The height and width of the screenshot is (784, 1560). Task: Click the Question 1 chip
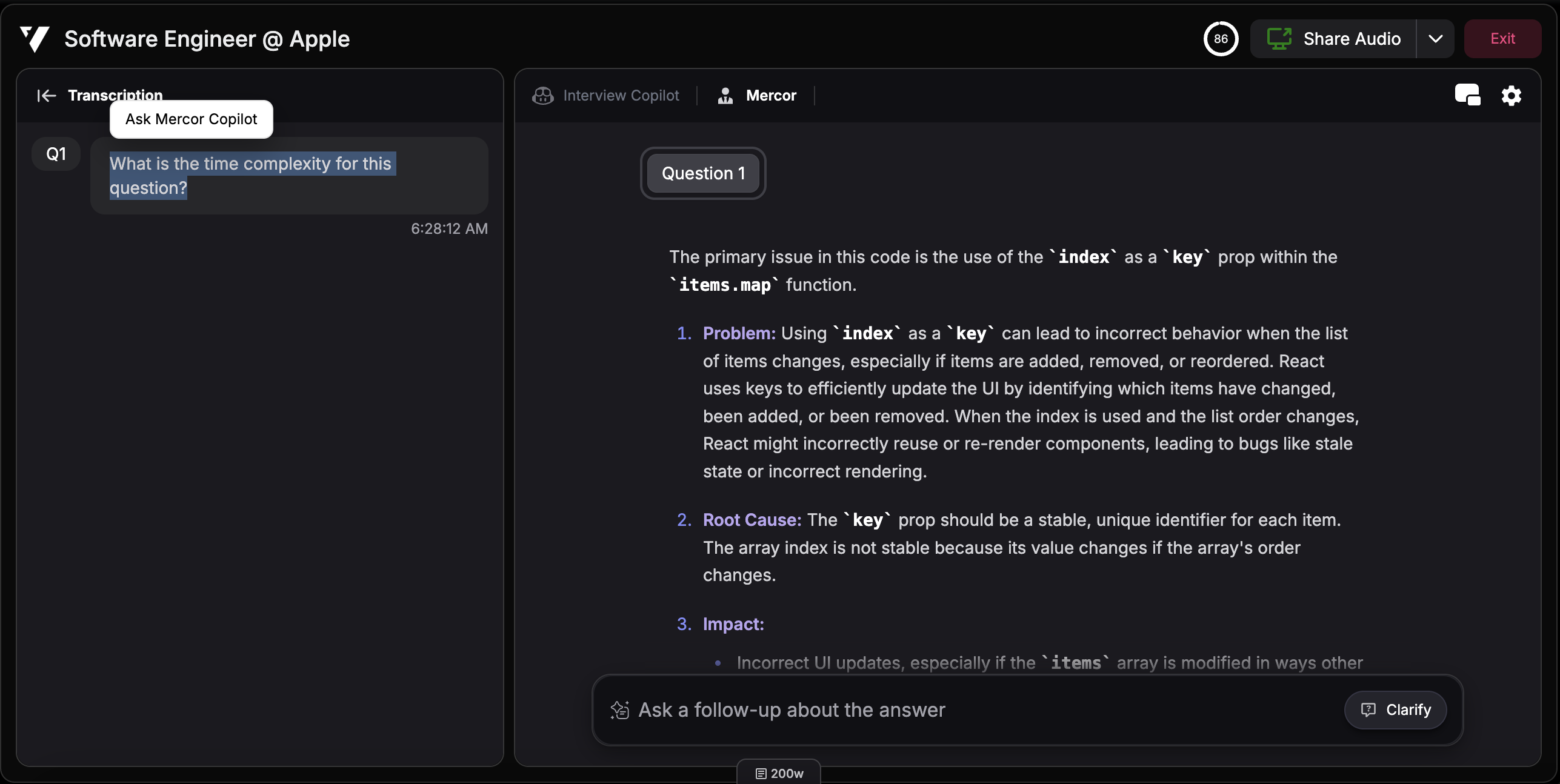[x=703, y=173]
